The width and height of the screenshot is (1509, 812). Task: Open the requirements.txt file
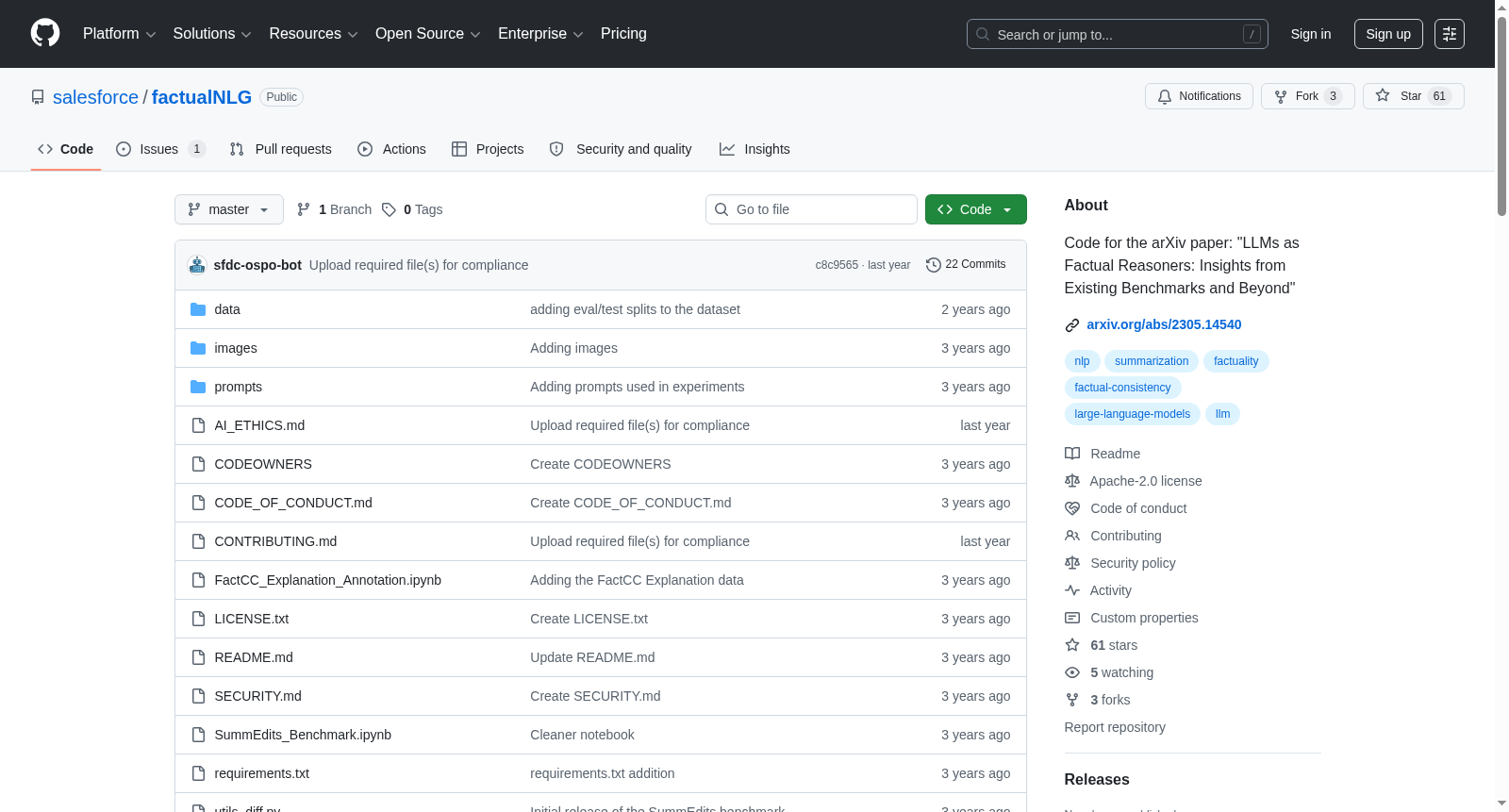point(261,773)
